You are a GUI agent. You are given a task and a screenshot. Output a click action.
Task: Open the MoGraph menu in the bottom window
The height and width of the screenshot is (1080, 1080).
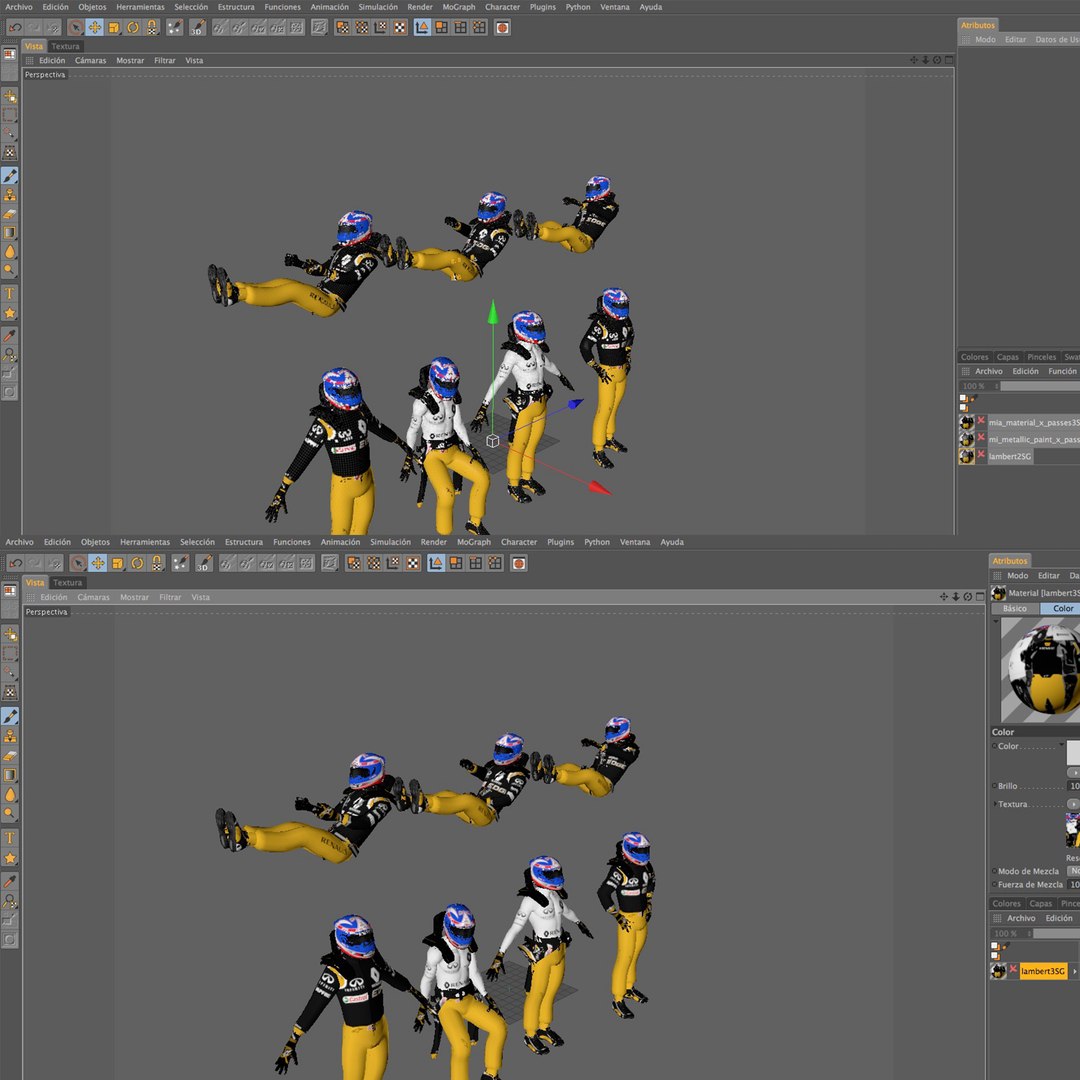click(474, 542)
